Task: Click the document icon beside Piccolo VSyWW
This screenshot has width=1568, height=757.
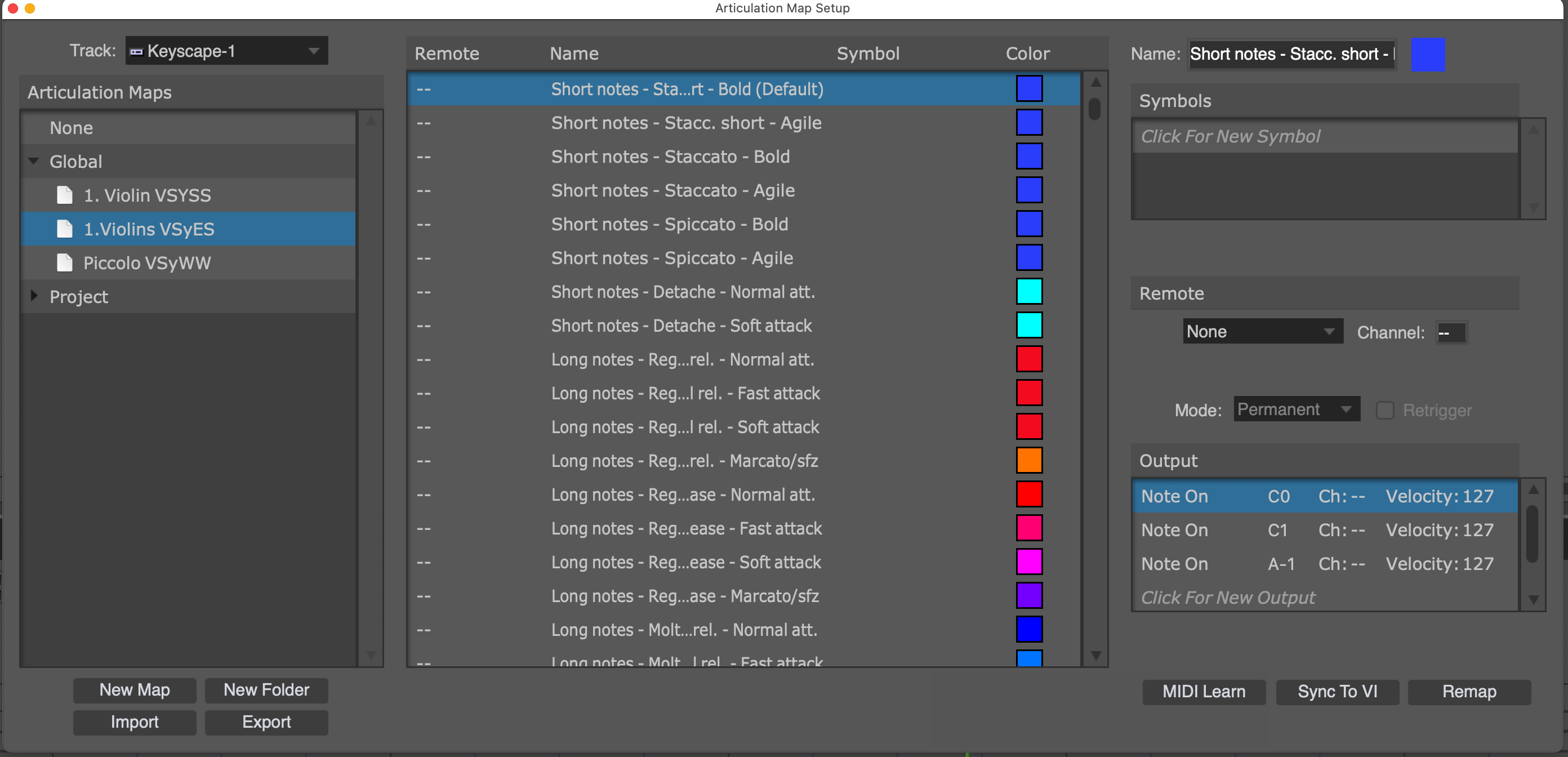Action: 65,263
